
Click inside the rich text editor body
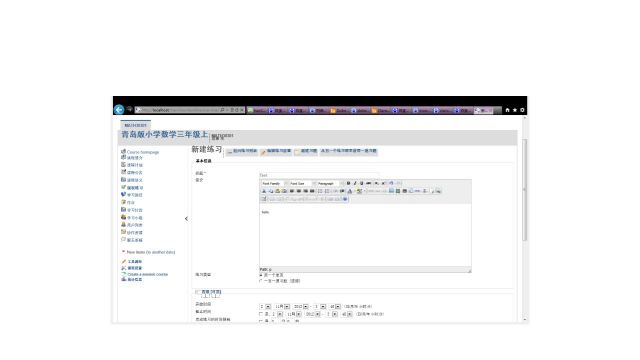(x=365, y=235)
